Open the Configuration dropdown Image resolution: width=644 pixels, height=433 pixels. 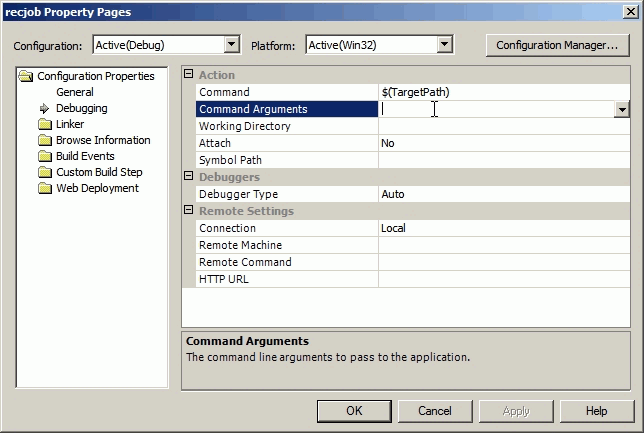(232, 45)
